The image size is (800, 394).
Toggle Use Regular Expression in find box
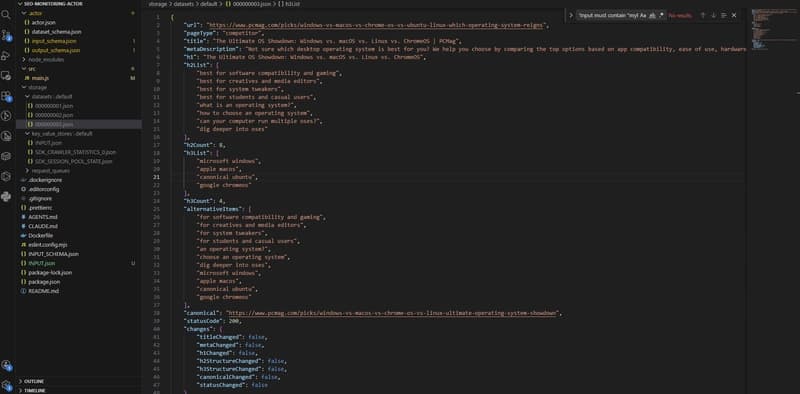coord(661,15)
